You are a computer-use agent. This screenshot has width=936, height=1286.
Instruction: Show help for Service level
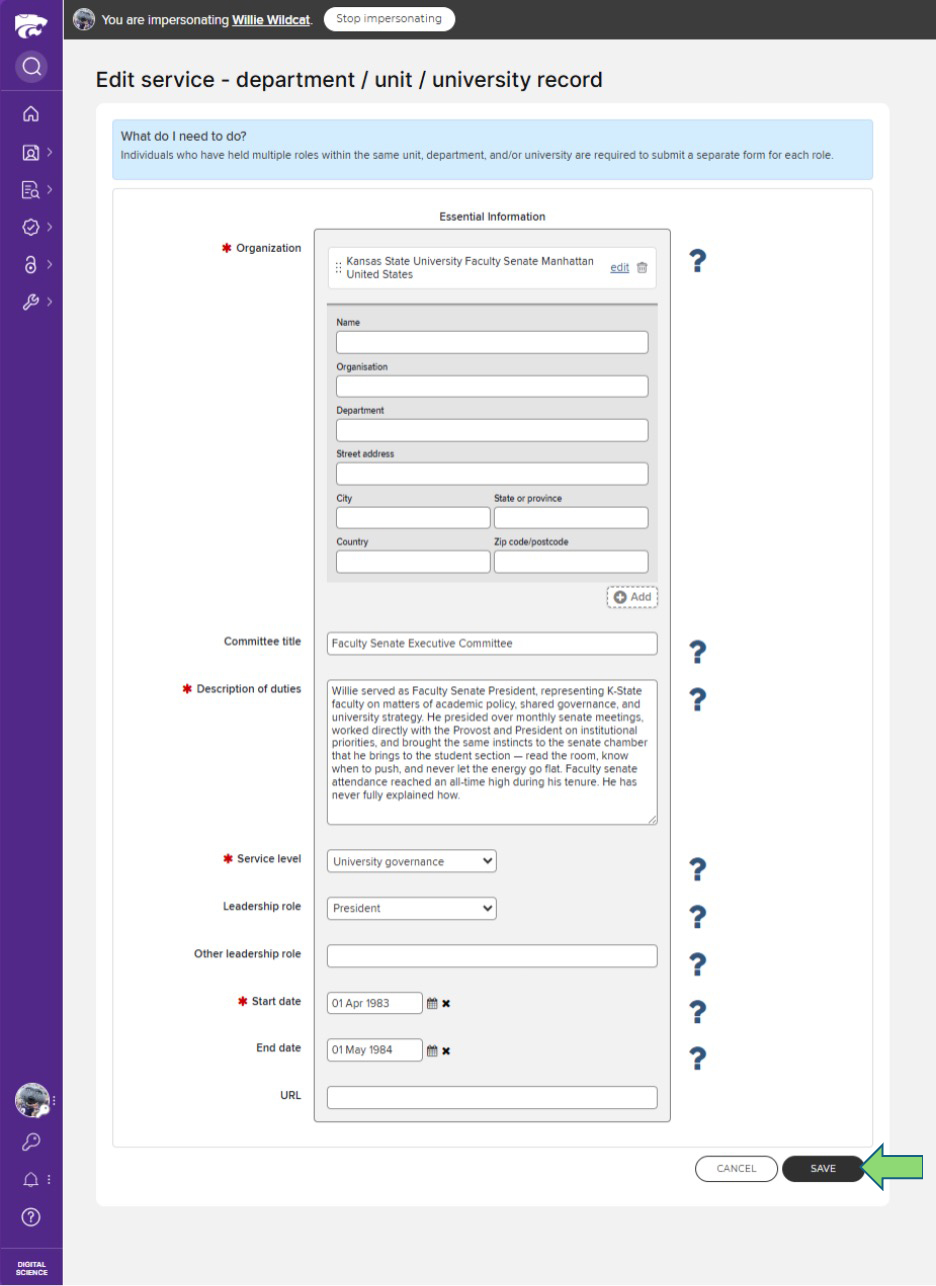coord(700,870)
